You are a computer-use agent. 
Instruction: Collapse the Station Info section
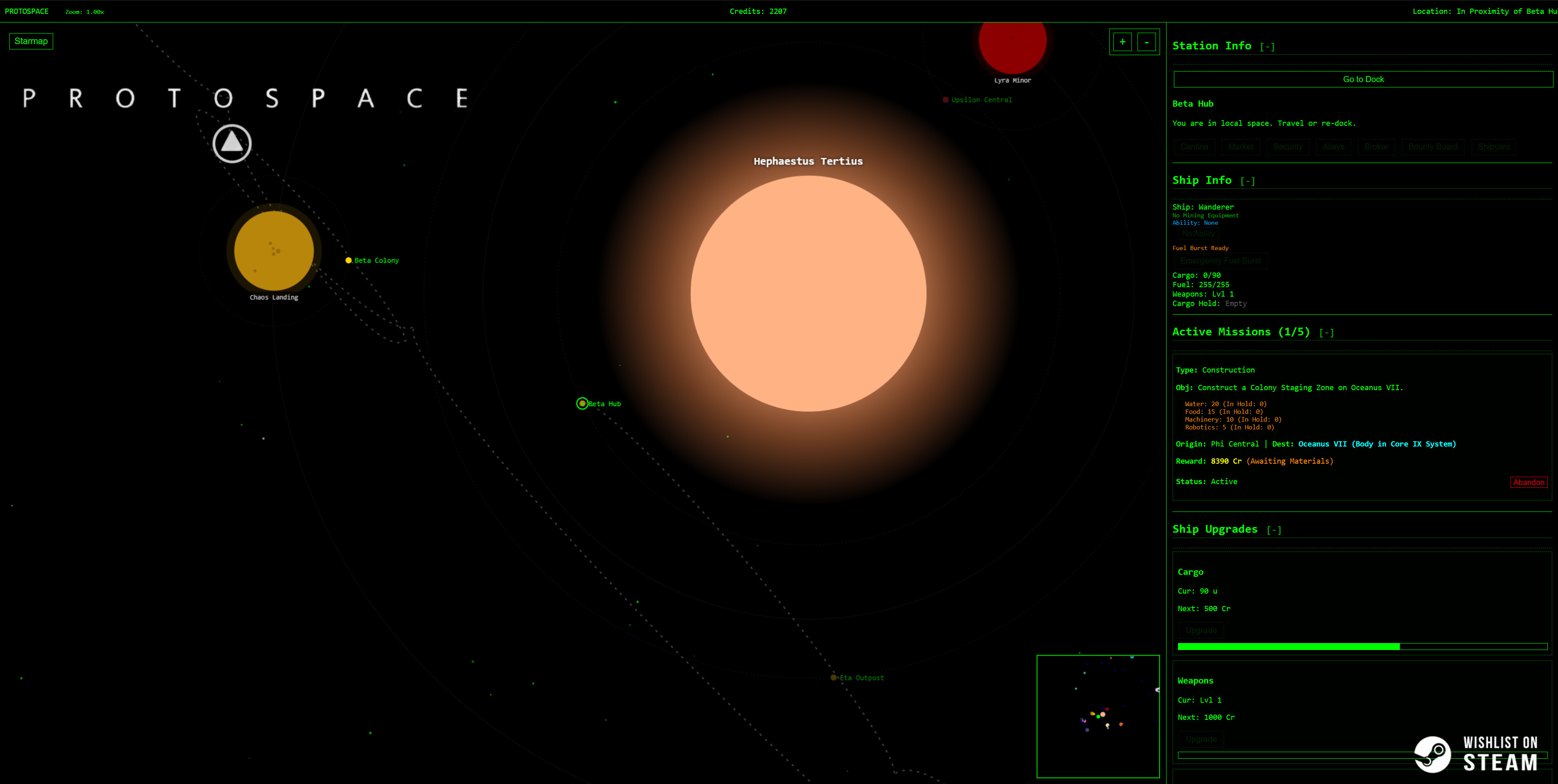pos(1267,47)
